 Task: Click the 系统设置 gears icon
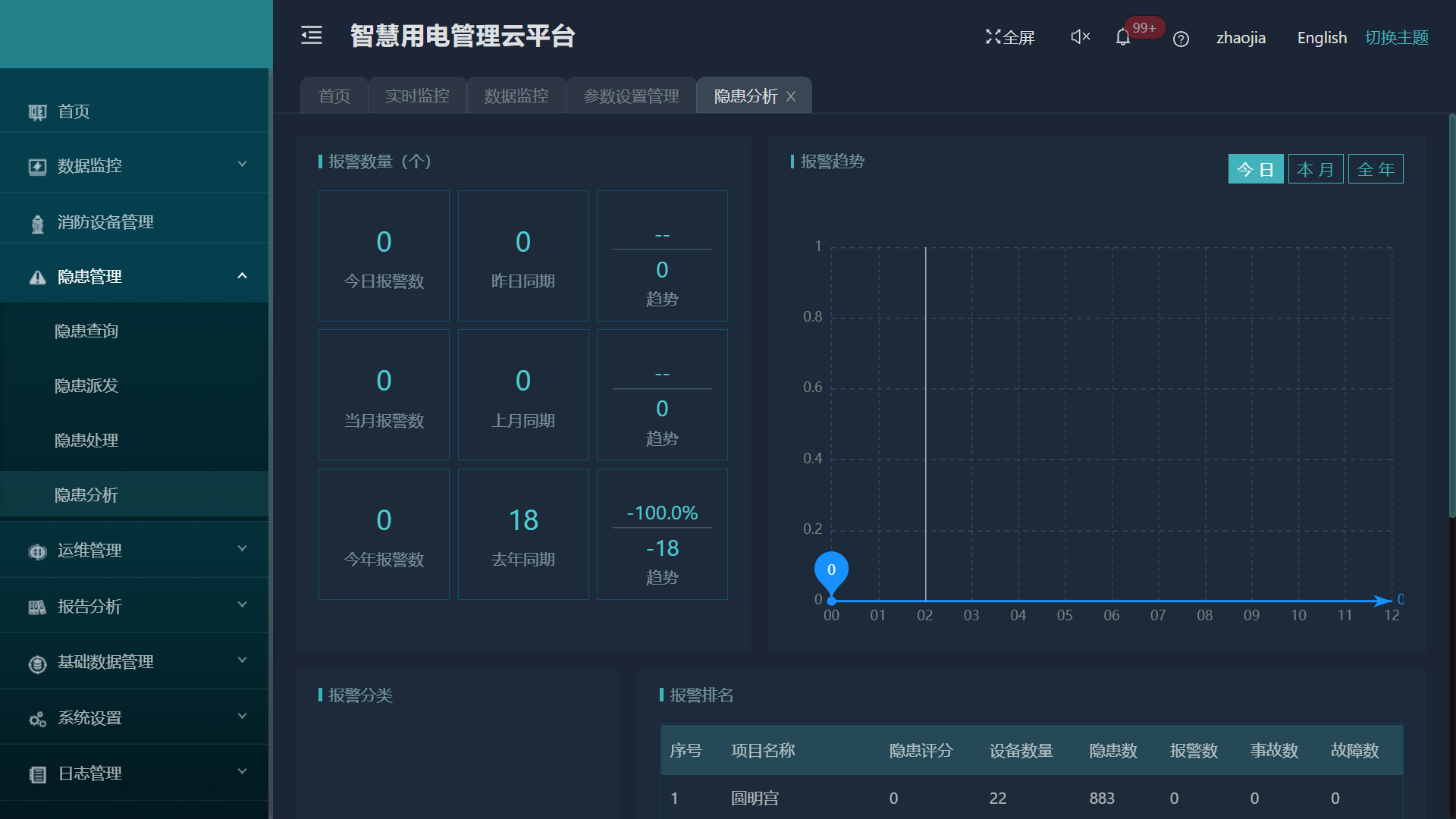37,719
